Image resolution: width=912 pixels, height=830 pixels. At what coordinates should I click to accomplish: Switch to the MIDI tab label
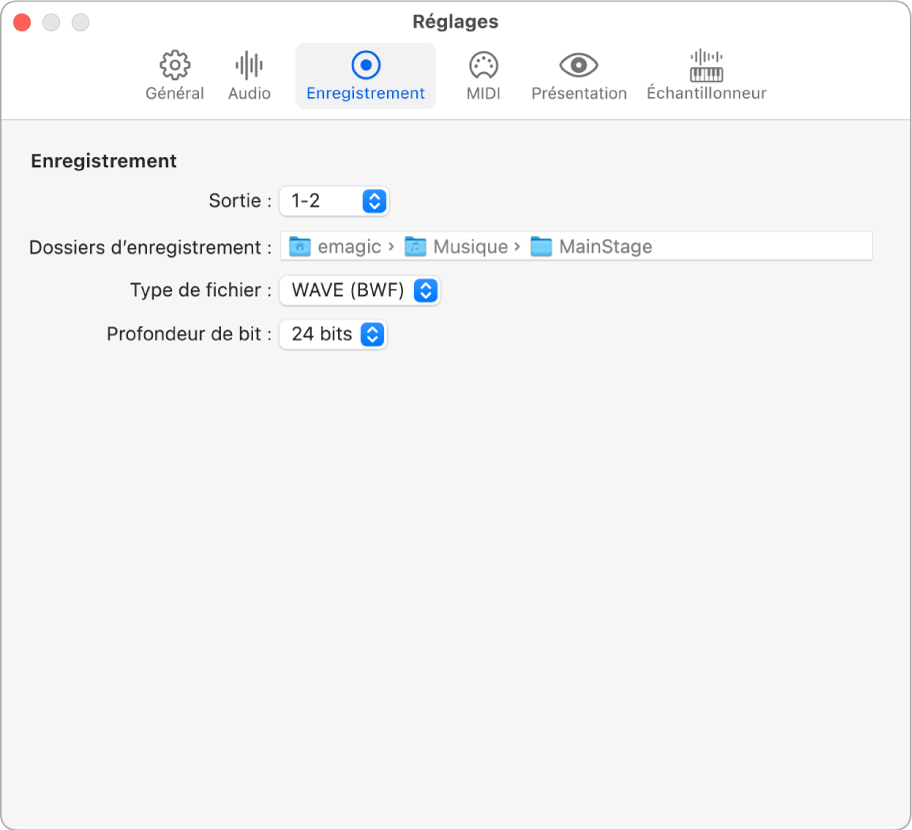point(483,94)
